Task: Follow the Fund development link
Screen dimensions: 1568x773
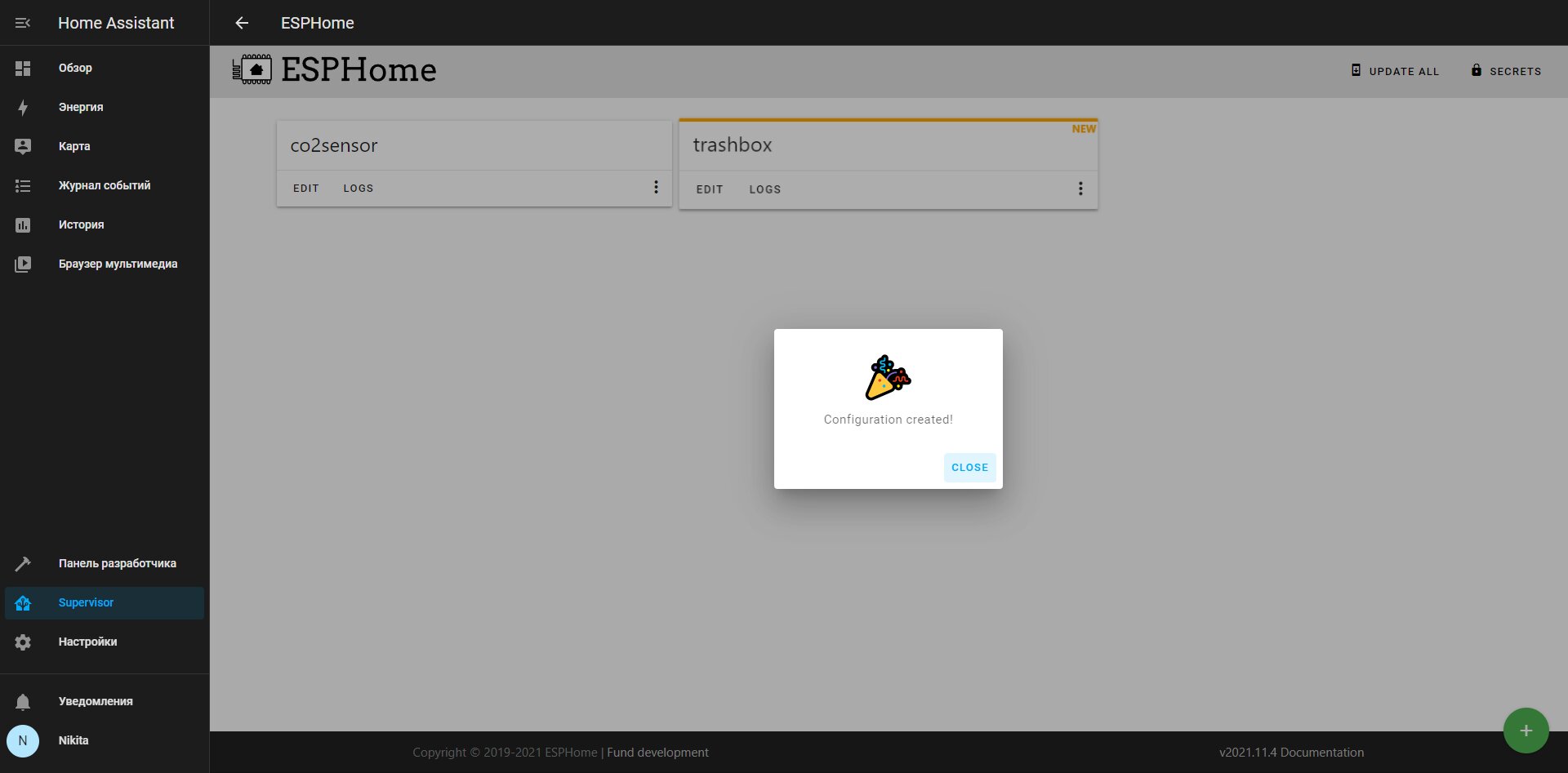Action: 657,753
